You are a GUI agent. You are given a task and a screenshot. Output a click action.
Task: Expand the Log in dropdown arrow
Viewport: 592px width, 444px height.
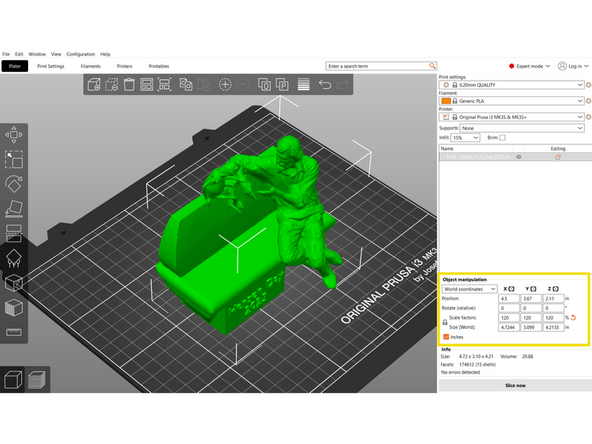pyautogui.click(x=586, y=66)
